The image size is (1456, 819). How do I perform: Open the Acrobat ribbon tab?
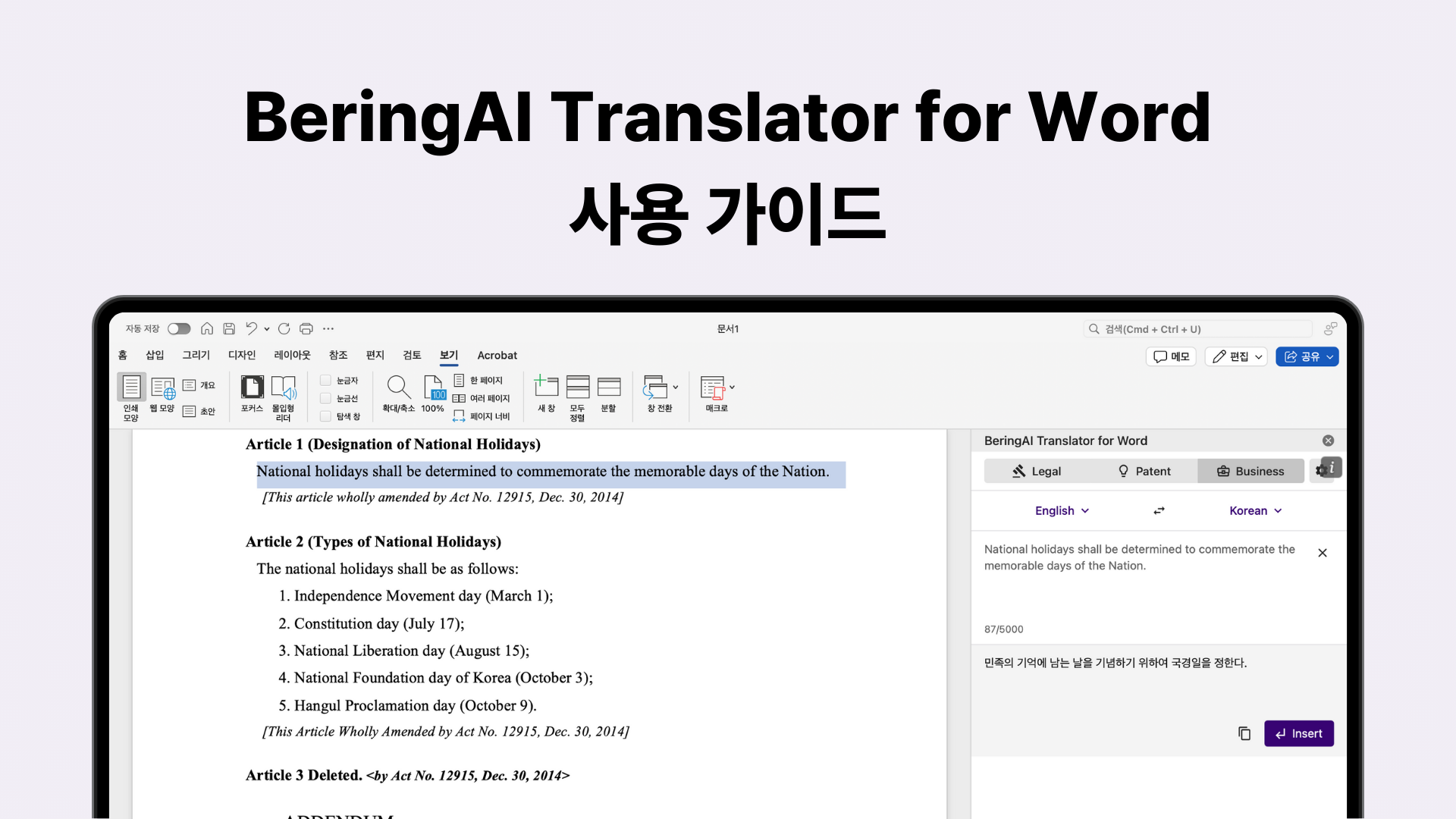(x=497, y=355)
